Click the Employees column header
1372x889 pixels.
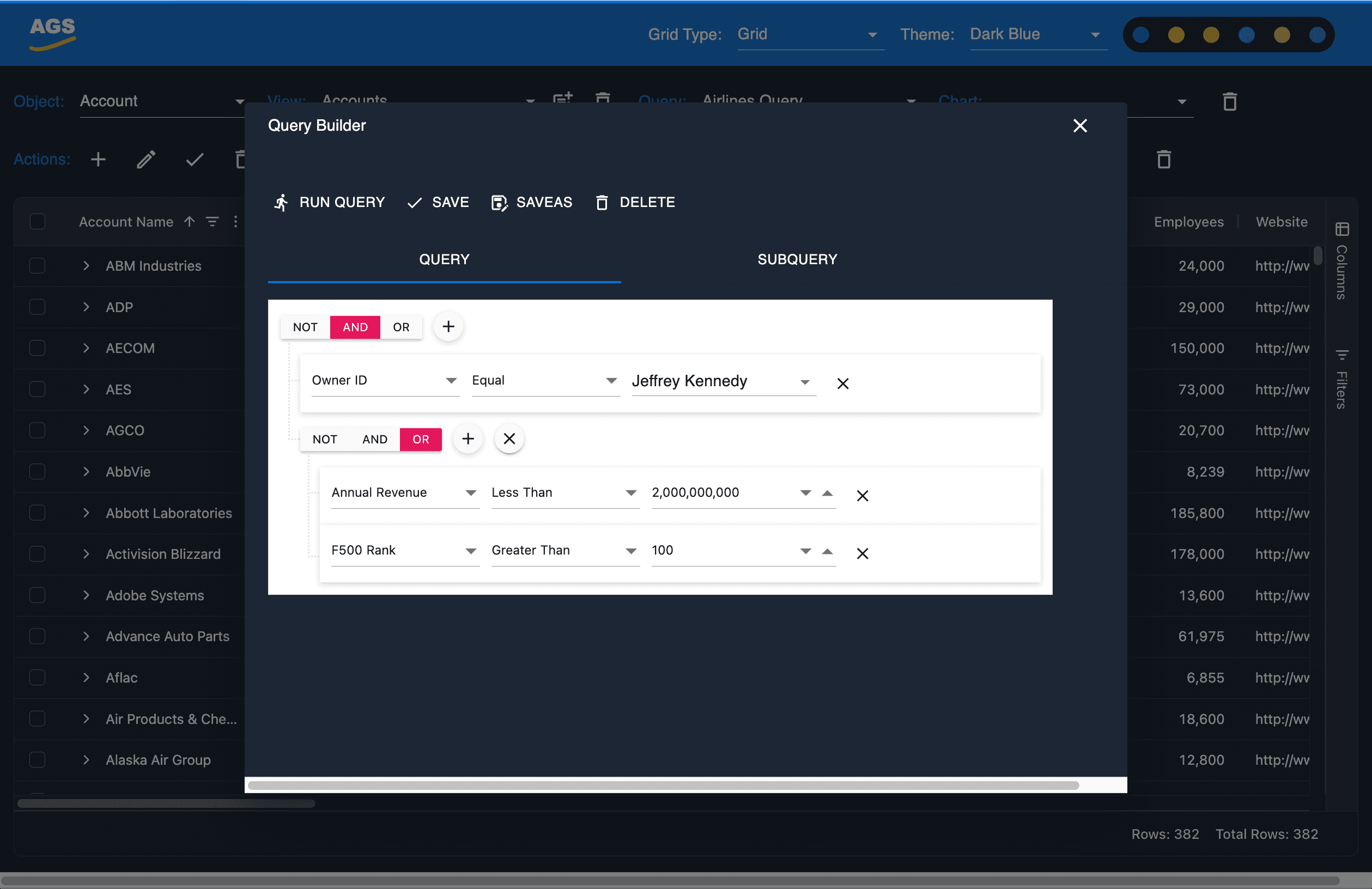coord(1188,222)
